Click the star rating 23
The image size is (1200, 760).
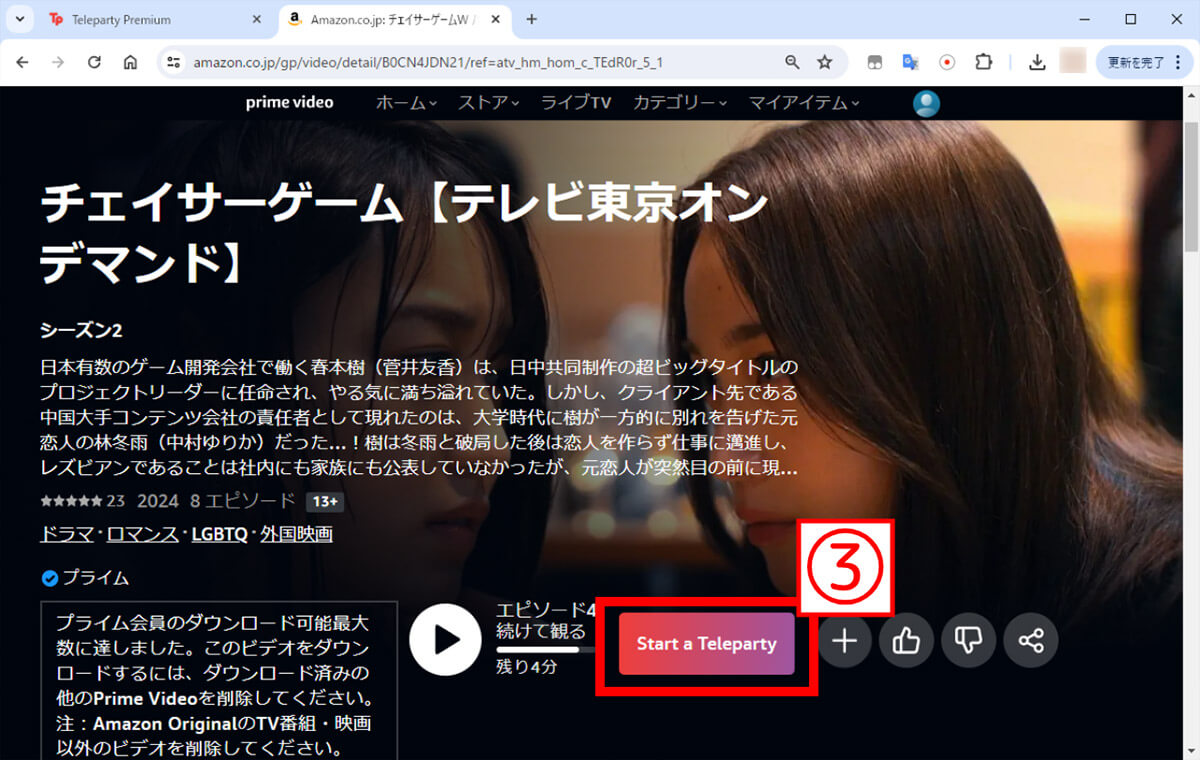pyautogui.click(x=82, y=501)
